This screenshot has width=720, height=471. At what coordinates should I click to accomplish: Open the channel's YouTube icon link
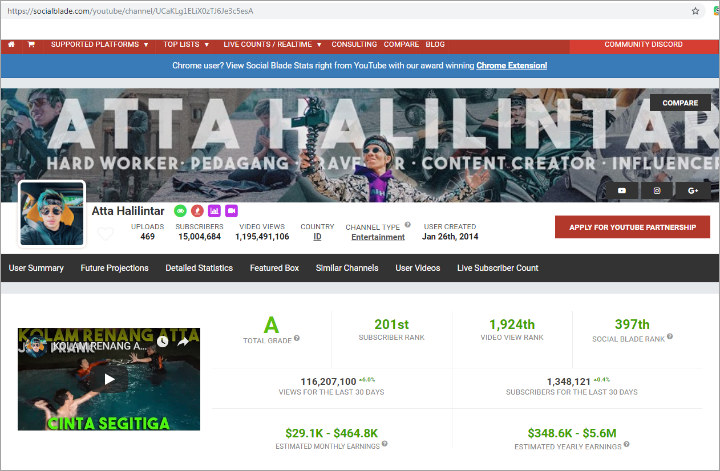(622, 191)
